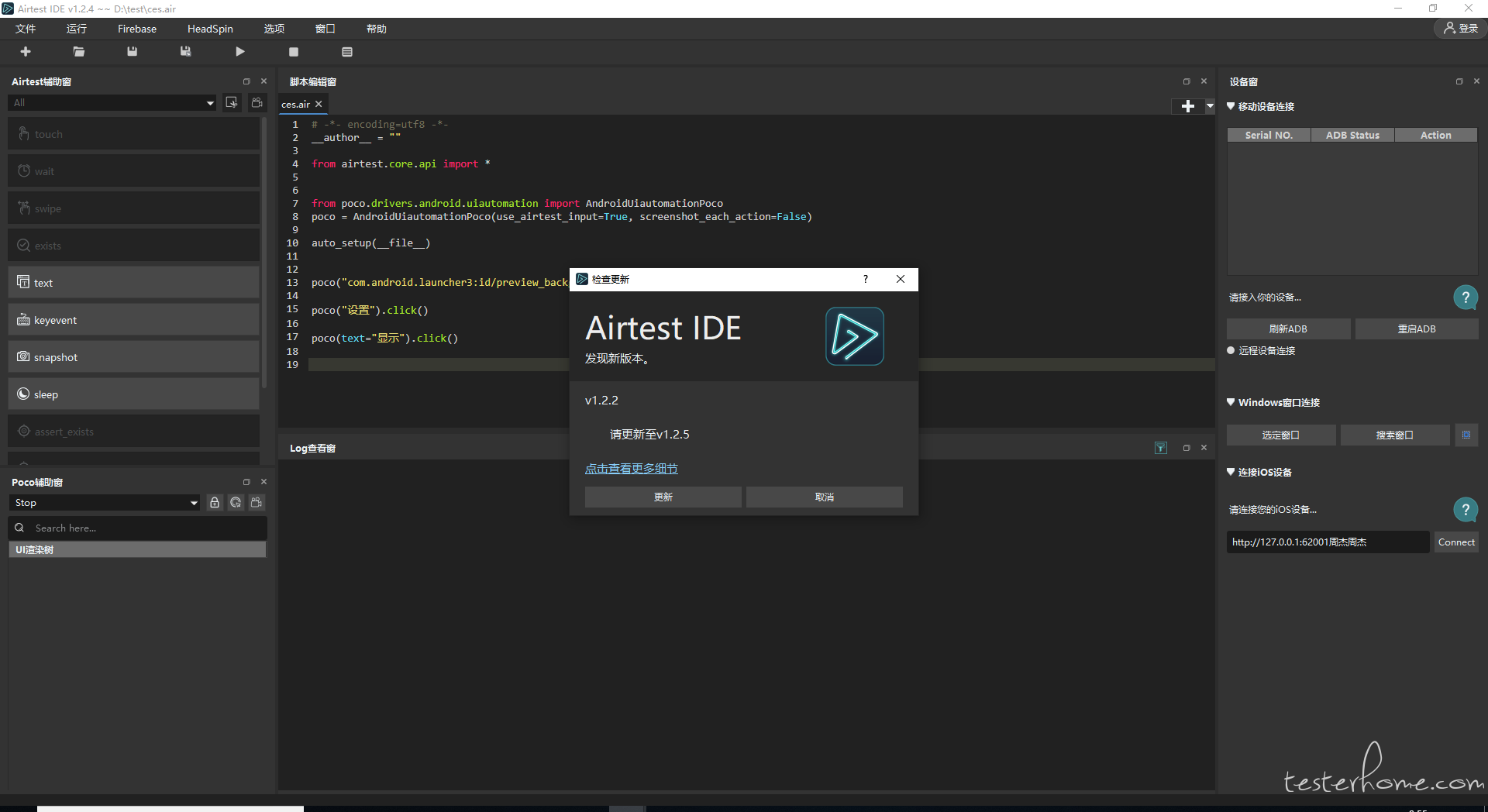
Task: Open the All filter dropdown in Airtest assistant
Action: coord(112,103)
